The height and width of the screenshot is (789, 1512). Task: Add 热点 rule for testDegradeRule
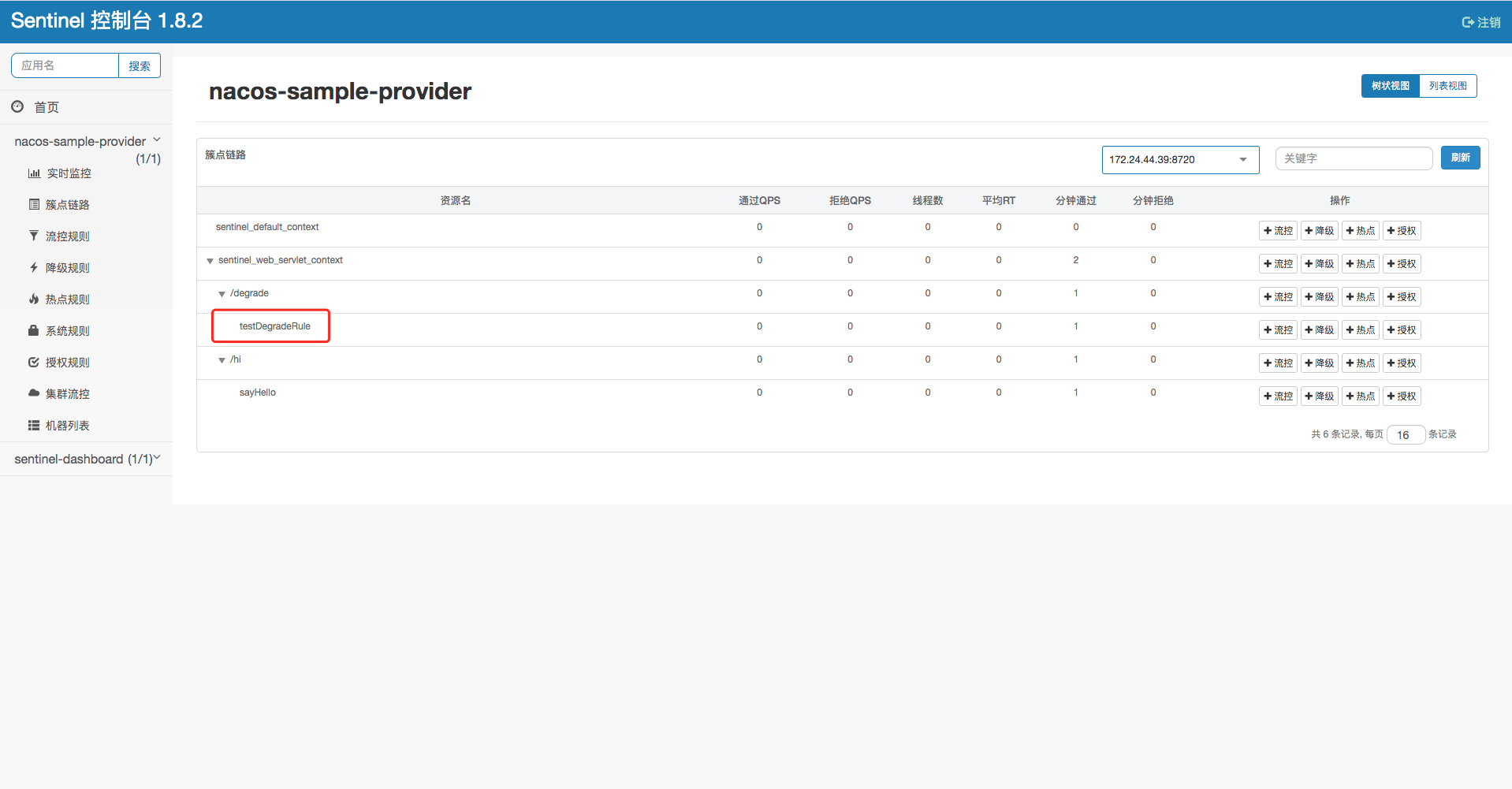pyautogui.click(x=1360, y=330)
